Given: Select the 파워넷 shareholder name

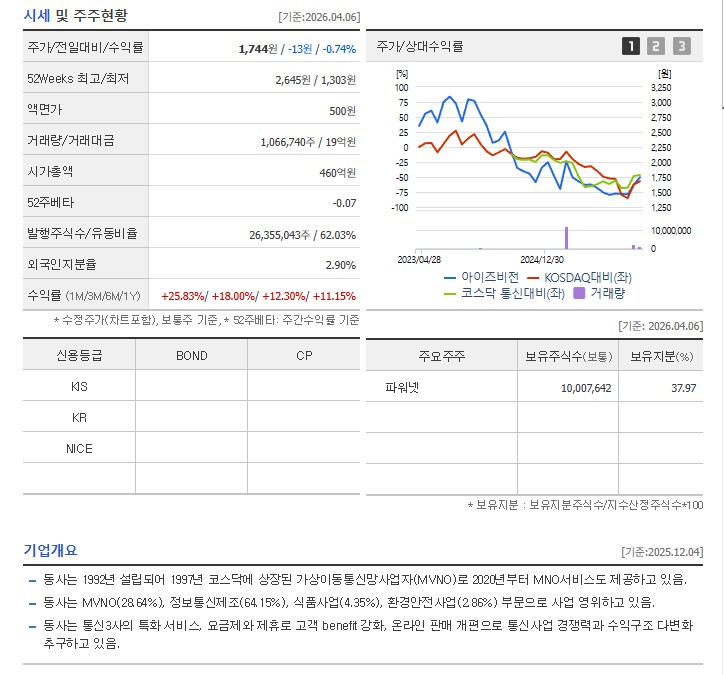Looking at the screenshot, I should pyautogui.click(x=402, y=387).
